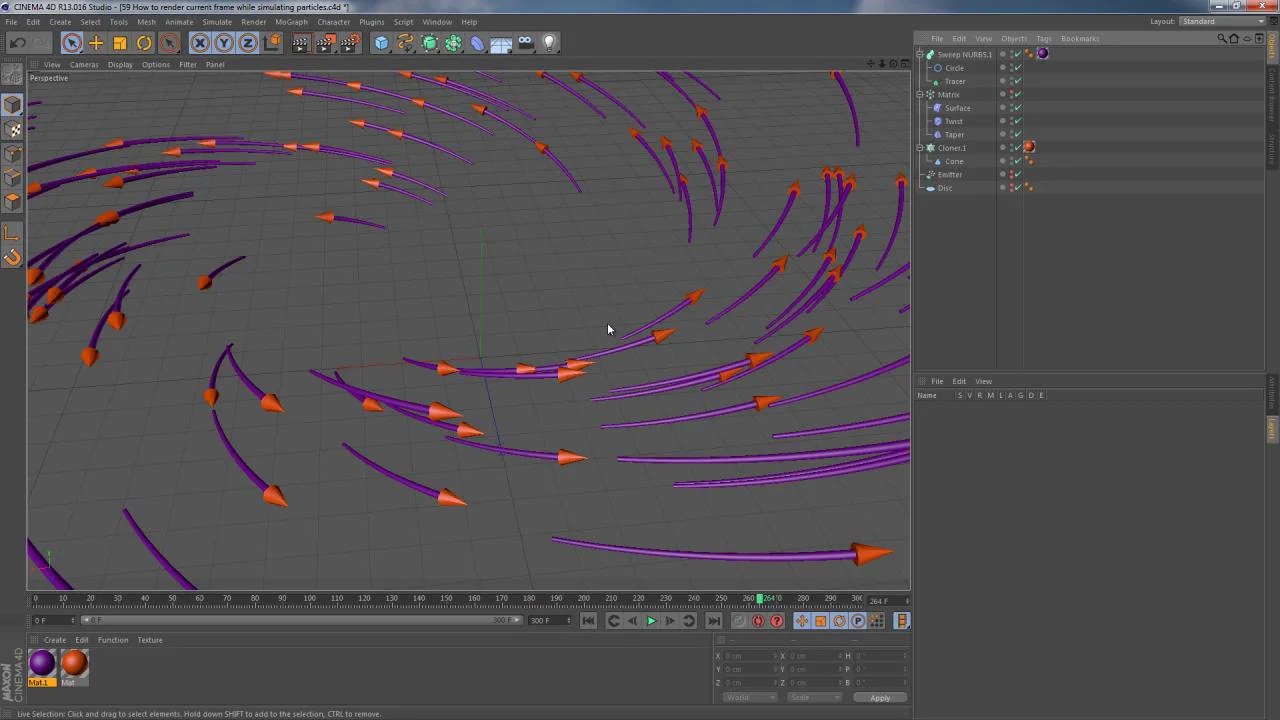Add a Cube primitive object
Screen dimensions: 1280x720
point(381,43)
